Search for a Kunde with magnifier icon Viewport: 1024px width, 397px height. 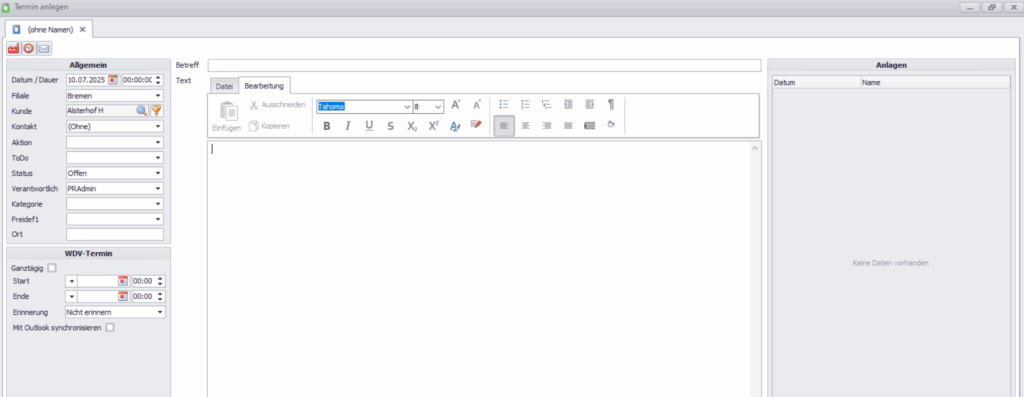pyautogui.click(x=142, y=111)
